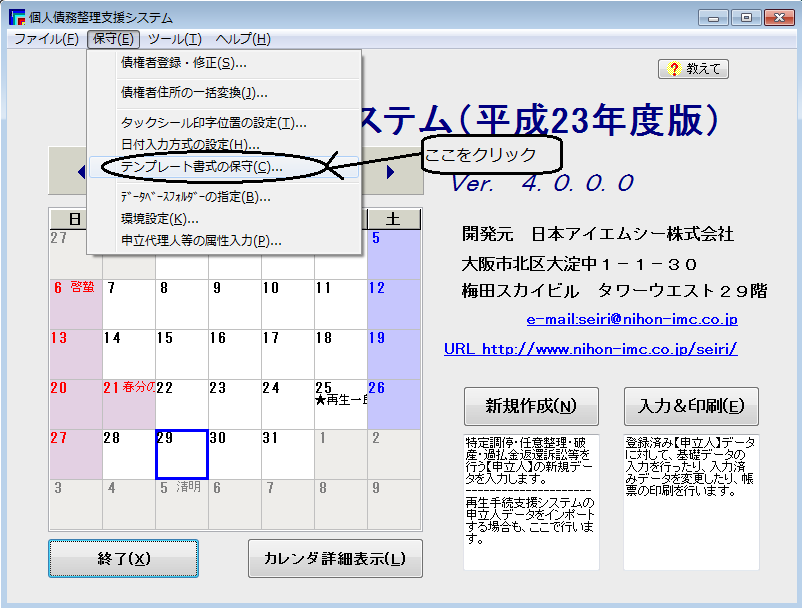Viewport: 802px width, 608px height.
Task: Click the 教えて help button
Action: click(x=693, y=69)
